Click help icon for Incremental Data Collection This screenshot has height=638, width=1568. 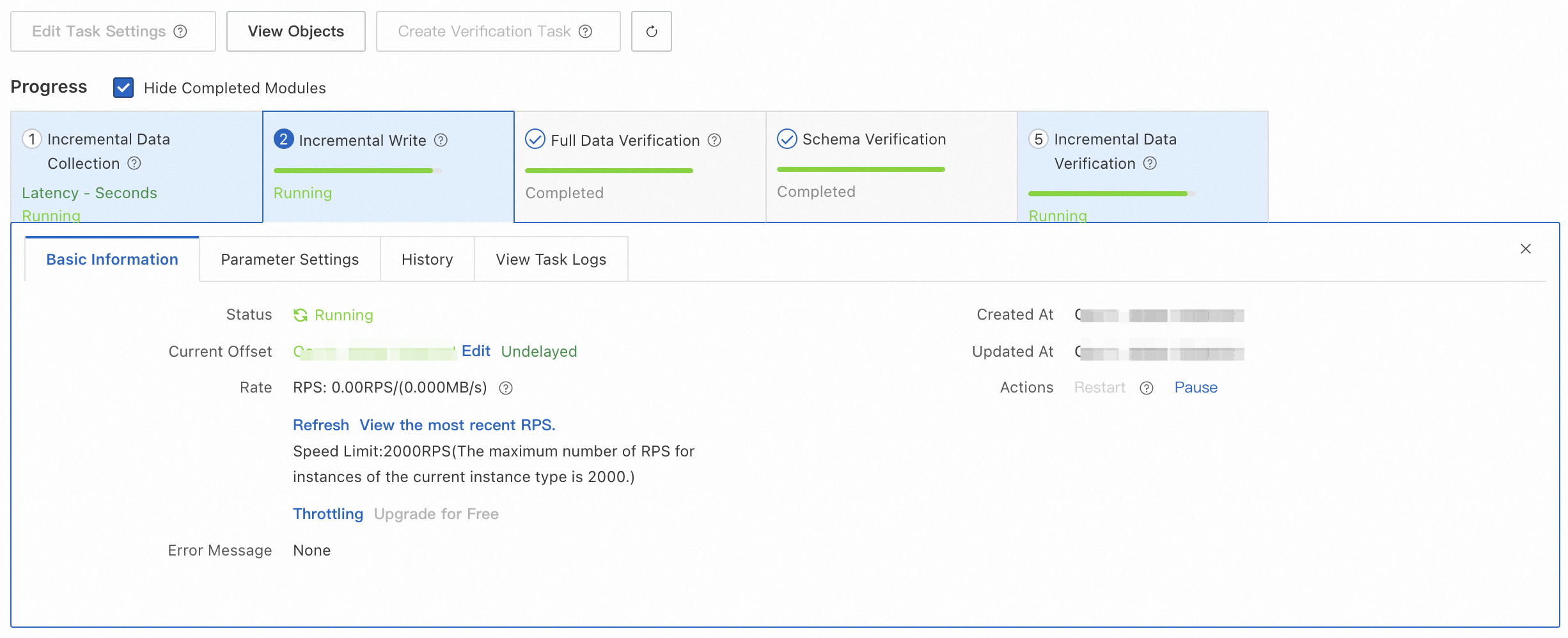[134, 164]
